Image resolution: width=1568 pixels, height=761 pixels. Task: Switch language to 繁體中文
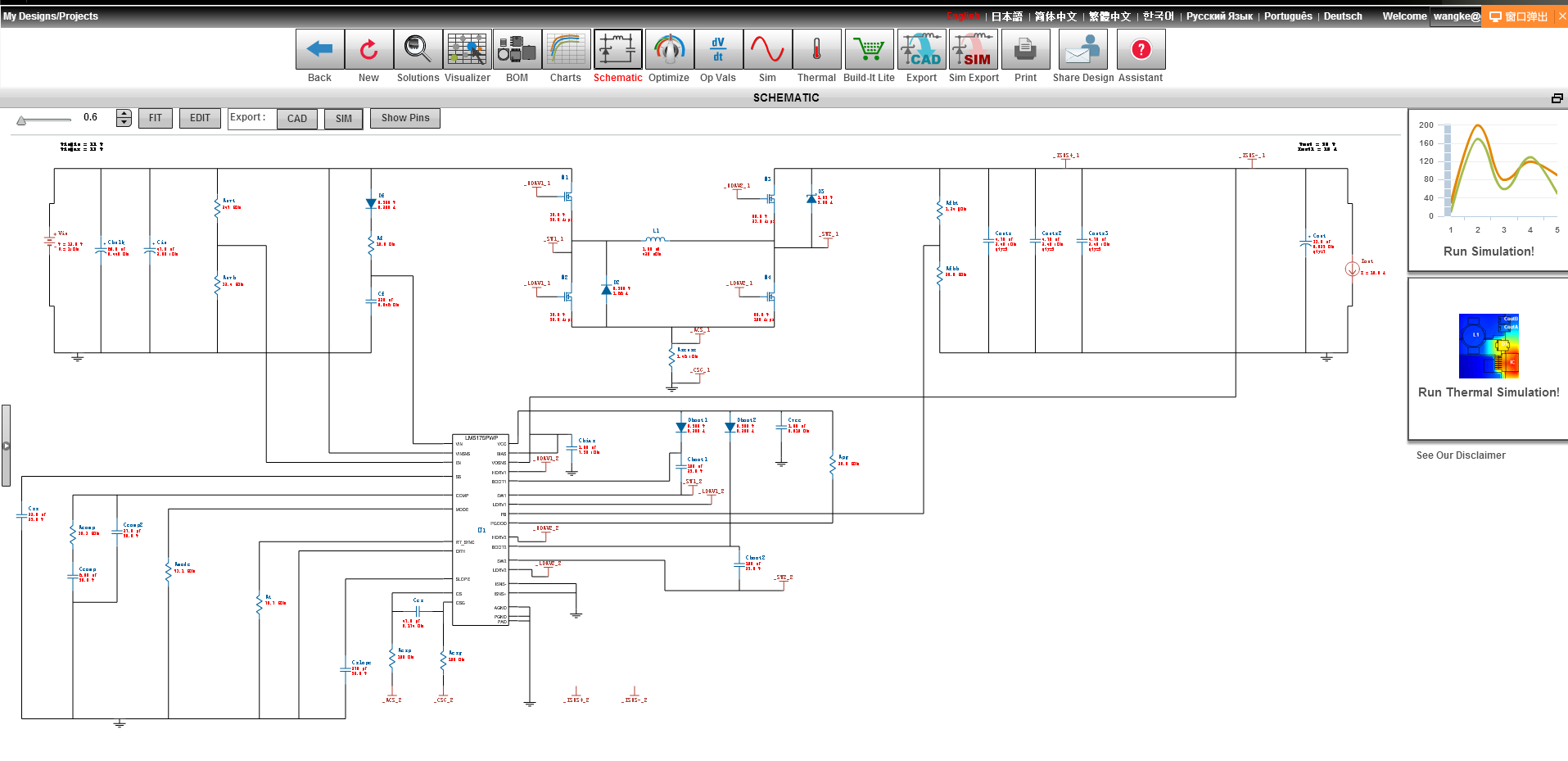1109,16
